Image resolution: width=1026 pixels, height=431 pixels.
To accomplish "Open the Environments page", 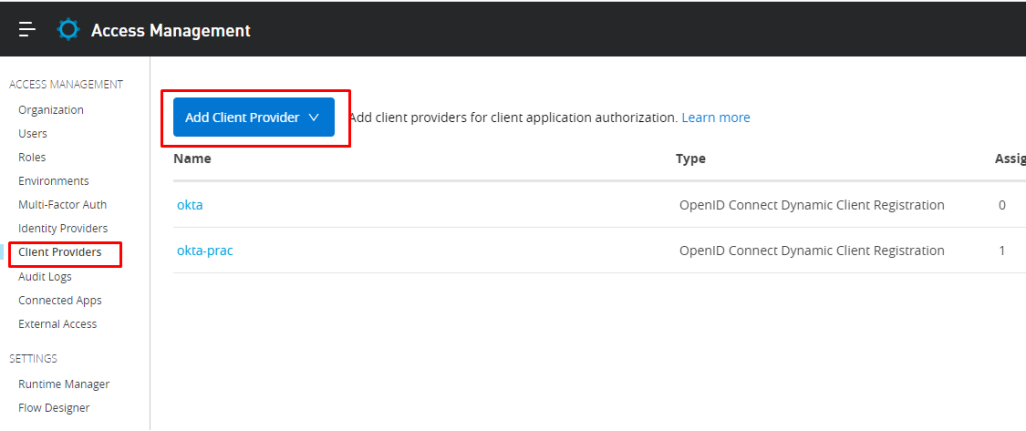I will (54, 181).
